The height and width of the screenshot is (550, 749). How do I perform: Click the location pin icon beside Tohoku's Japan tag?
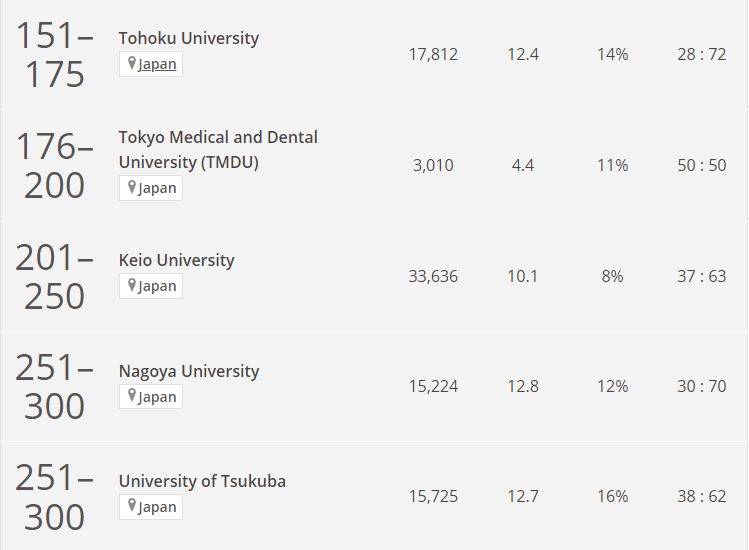tap(131, 64)
